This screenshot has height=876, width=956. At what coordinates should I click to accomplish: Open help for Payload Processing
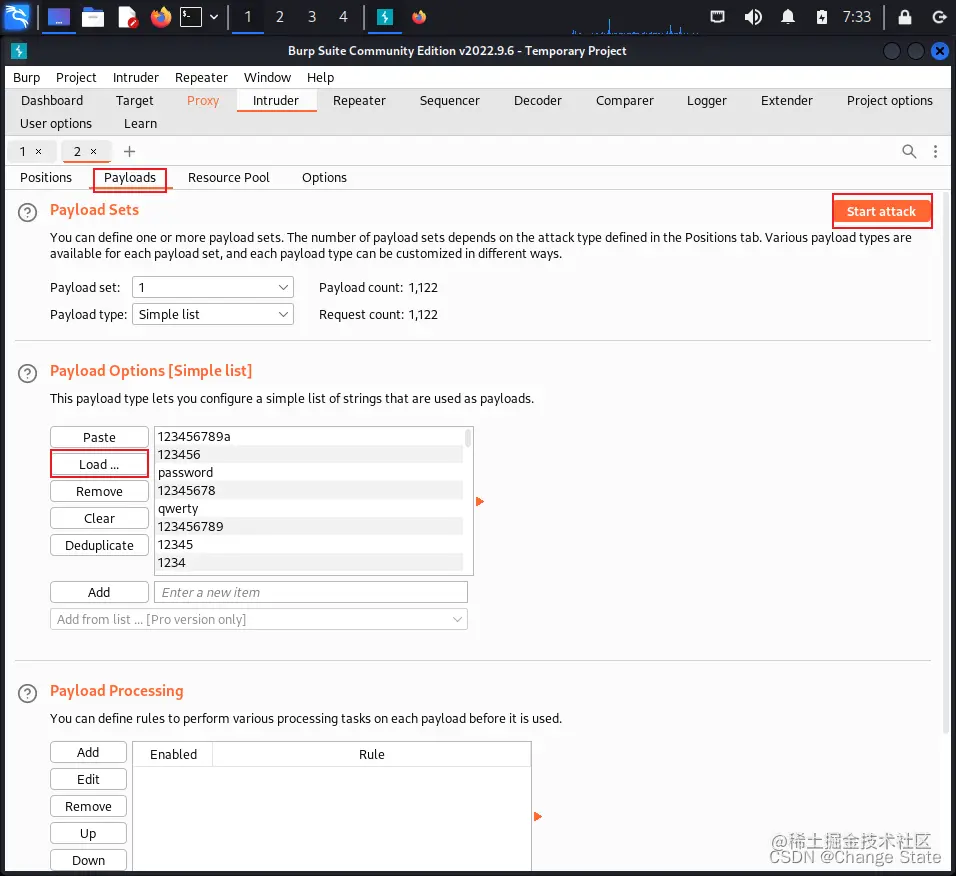click(x=27, y=693)
